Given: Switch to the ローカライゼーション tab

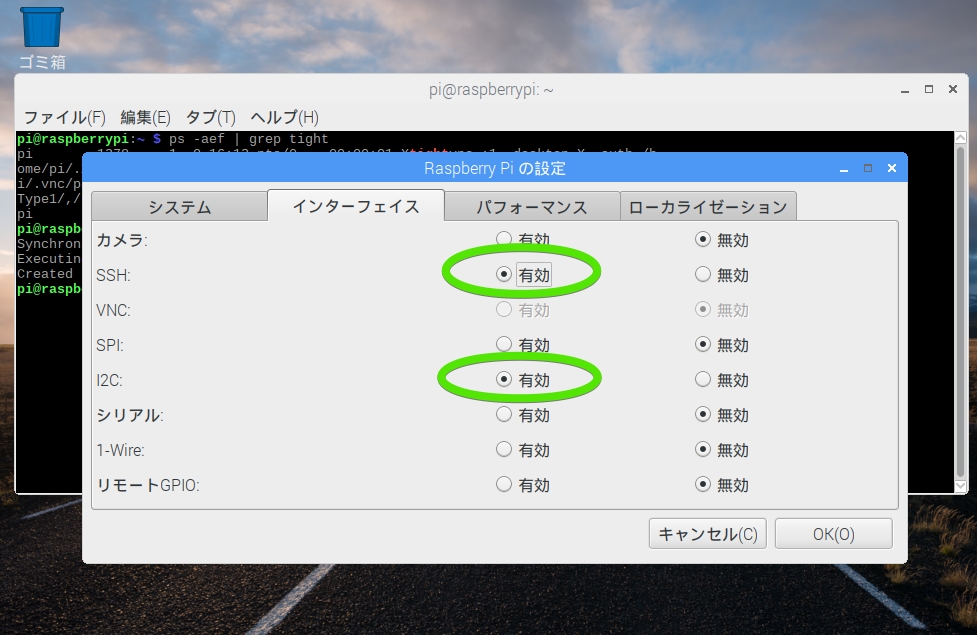Looking at the screenshot, I should pyautogui.click(x=708, y=207).
